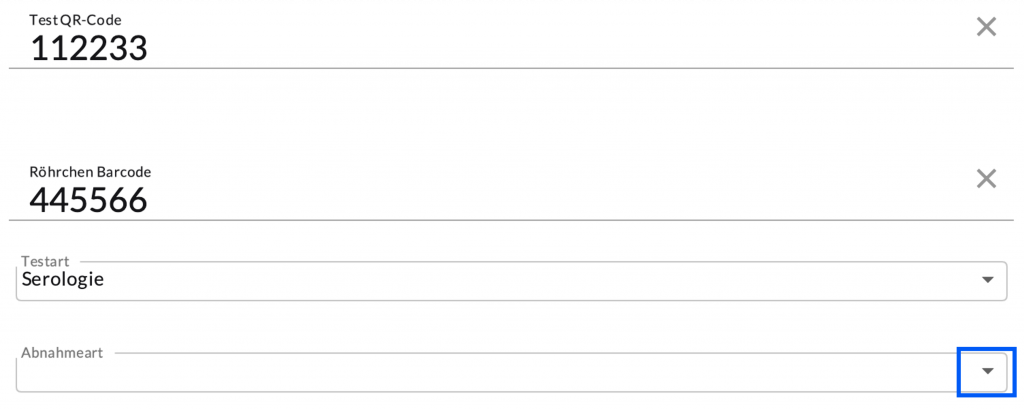This screenshot has height=410, width=1024.
Task: Click the "Röhrchen Barcode" field label
Action: [90, 172]
